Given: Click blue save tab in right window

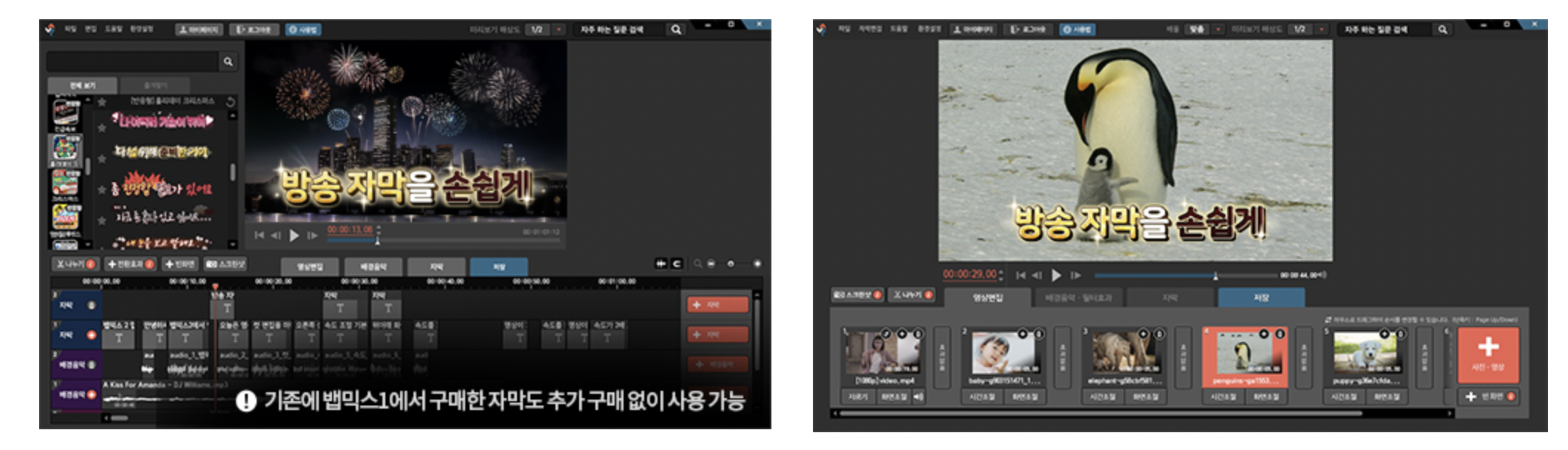Looking at the screenshot, I should [1261, 298].
